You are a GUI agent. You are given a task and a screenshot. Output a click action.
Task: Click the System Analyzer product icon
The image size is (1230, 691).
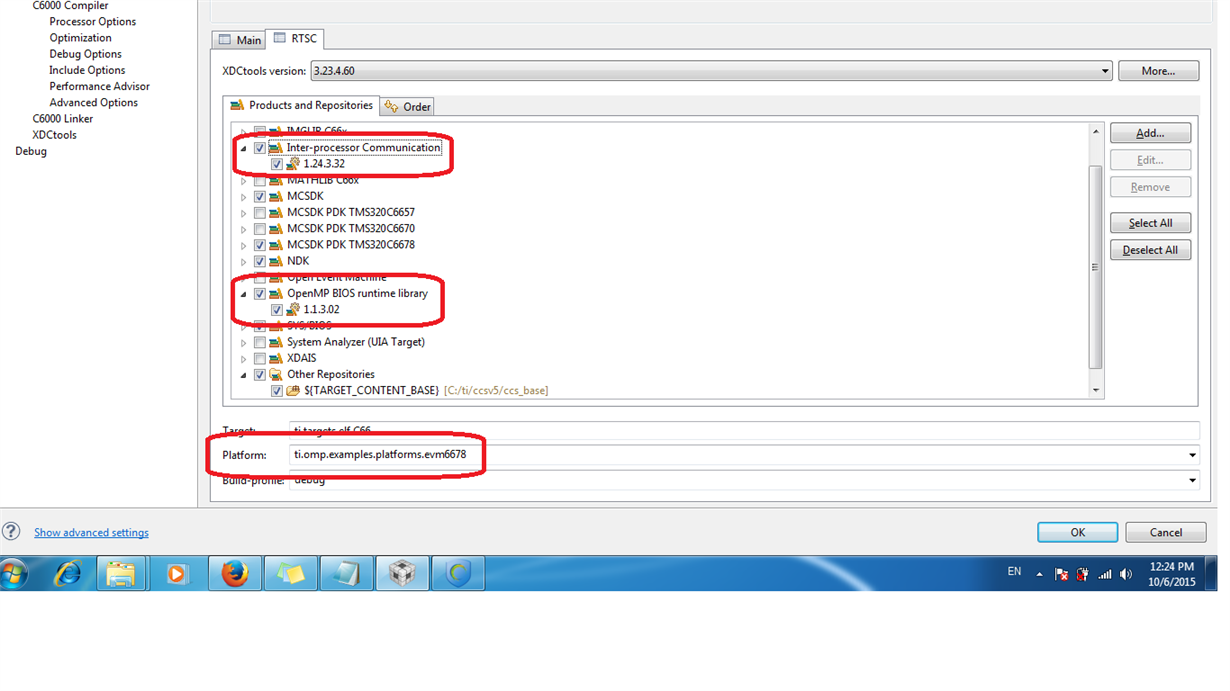(275, 342)
